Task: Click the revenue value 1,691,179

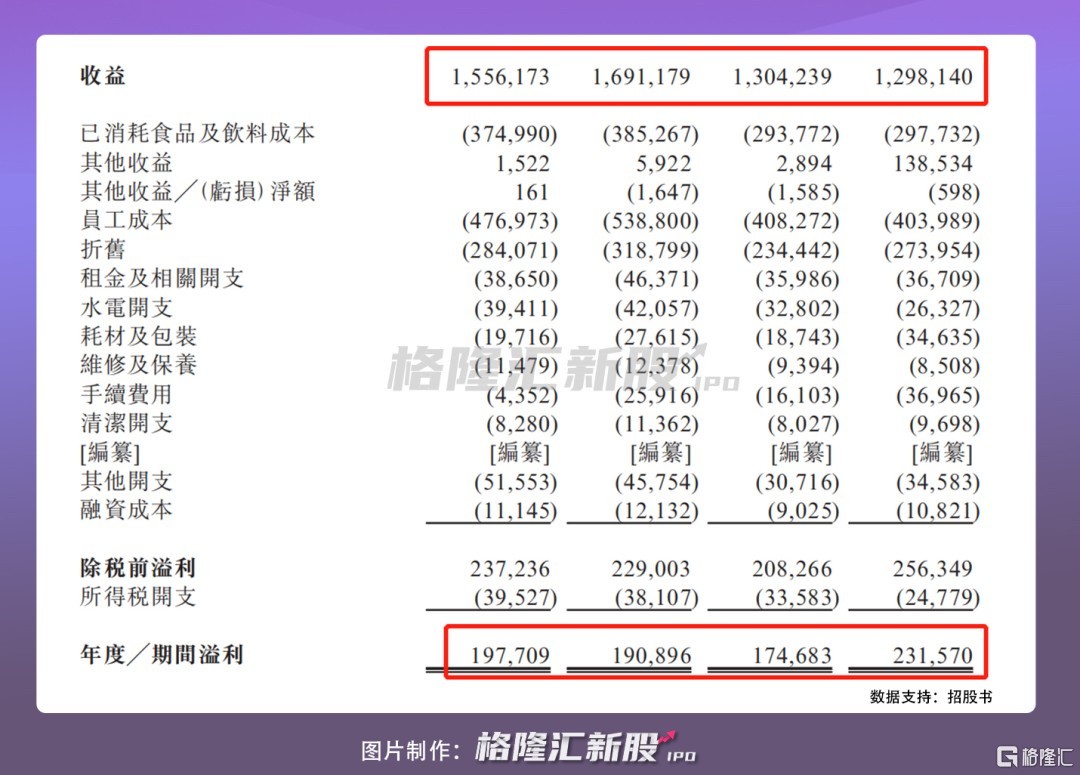Action: click(641, 76)
